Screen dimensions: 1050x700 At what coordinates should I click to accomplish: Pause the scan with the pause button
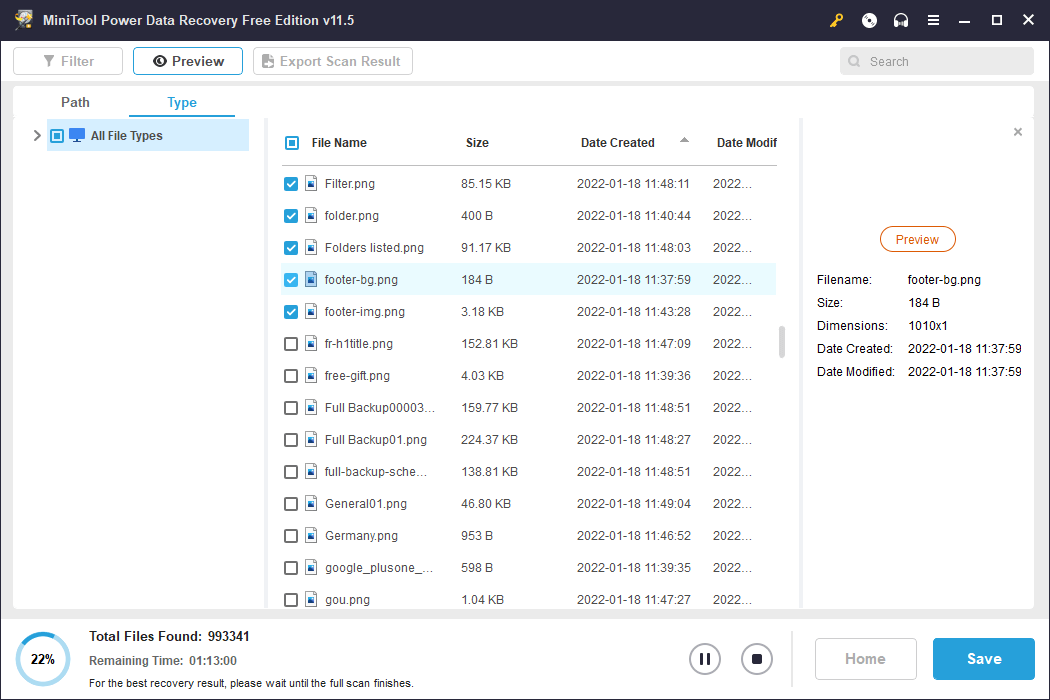[705, 659]
